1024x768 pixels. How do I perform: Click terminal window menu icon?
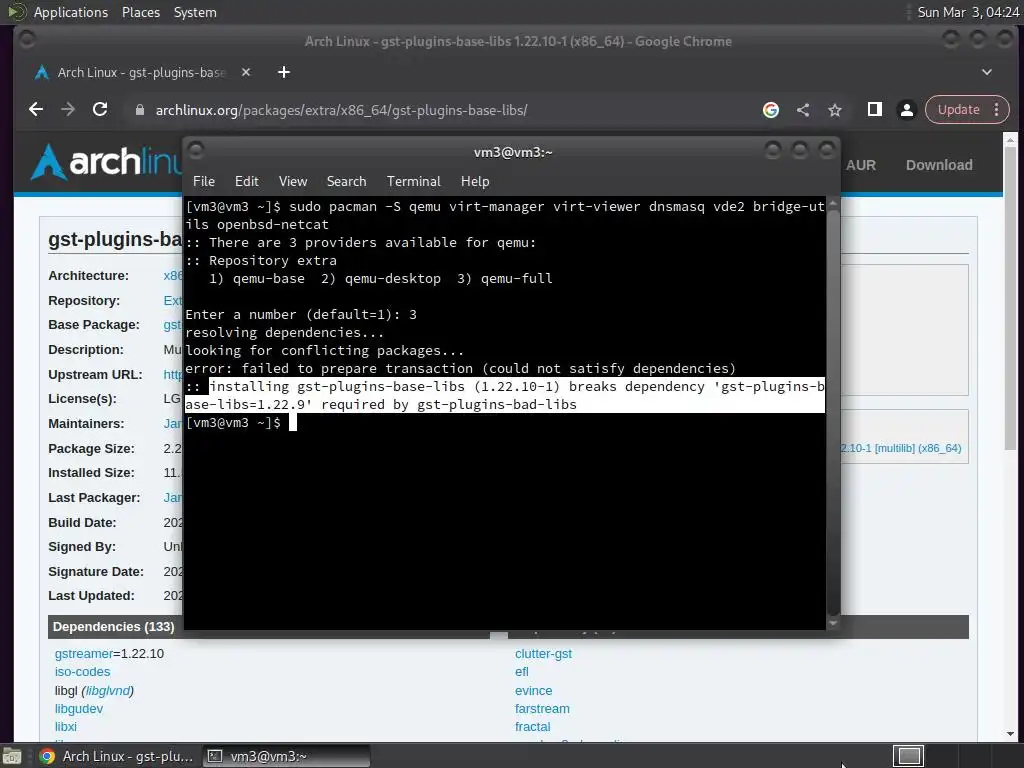196,151
